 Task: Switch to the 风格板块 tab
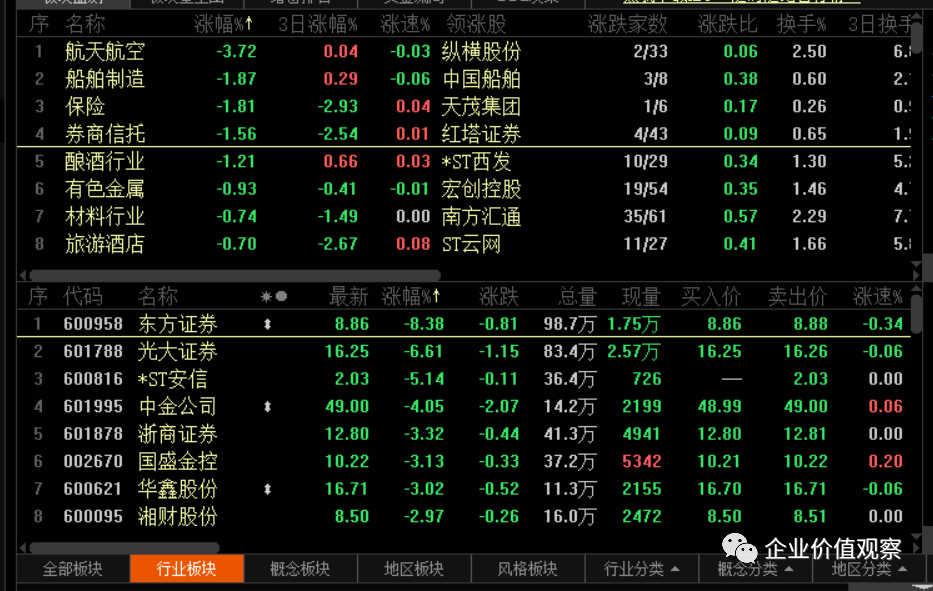pyautogui.click(x=527, y=568)
